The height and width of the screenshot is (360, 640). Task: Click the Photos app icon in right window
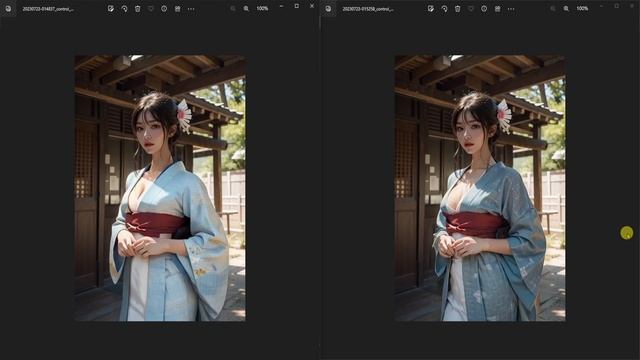tap(328, 9)
